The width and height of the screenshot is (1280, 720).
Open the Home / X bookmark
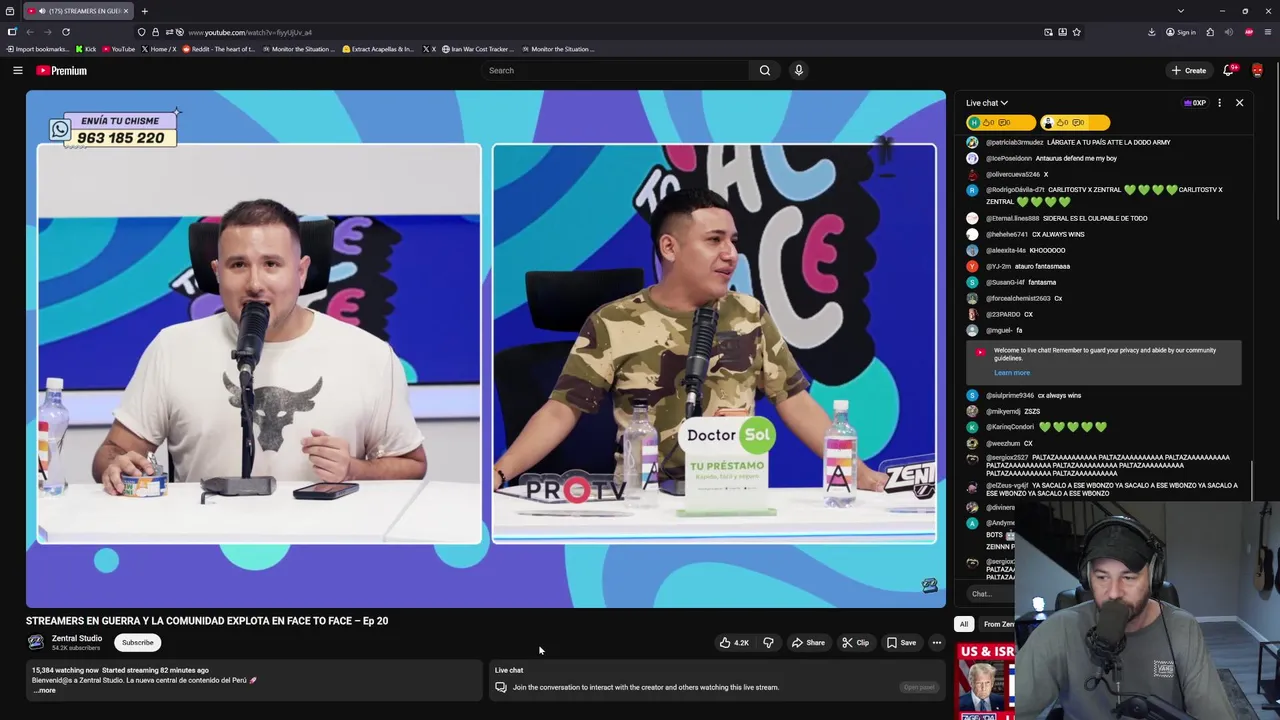tap(159, 49)
